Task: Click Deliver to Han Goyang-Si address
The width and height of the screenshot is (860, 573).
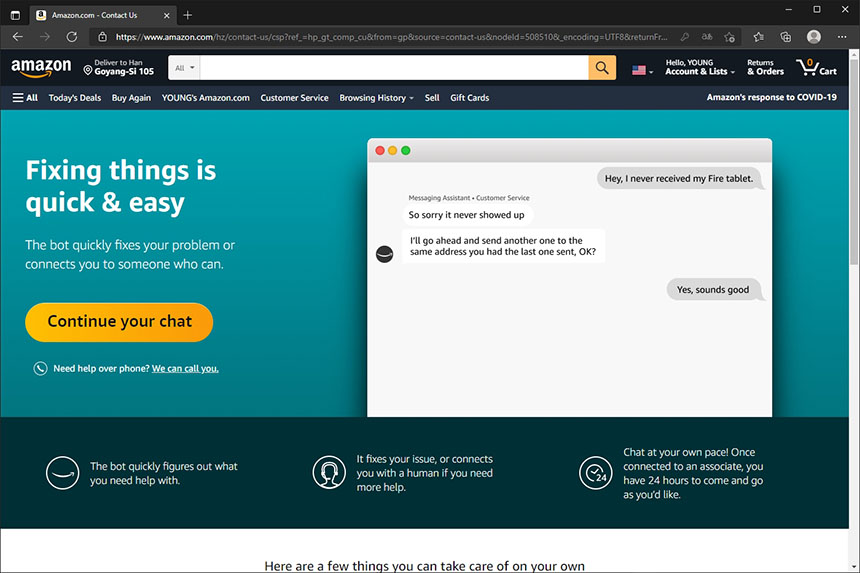Action: pos(118,67)
